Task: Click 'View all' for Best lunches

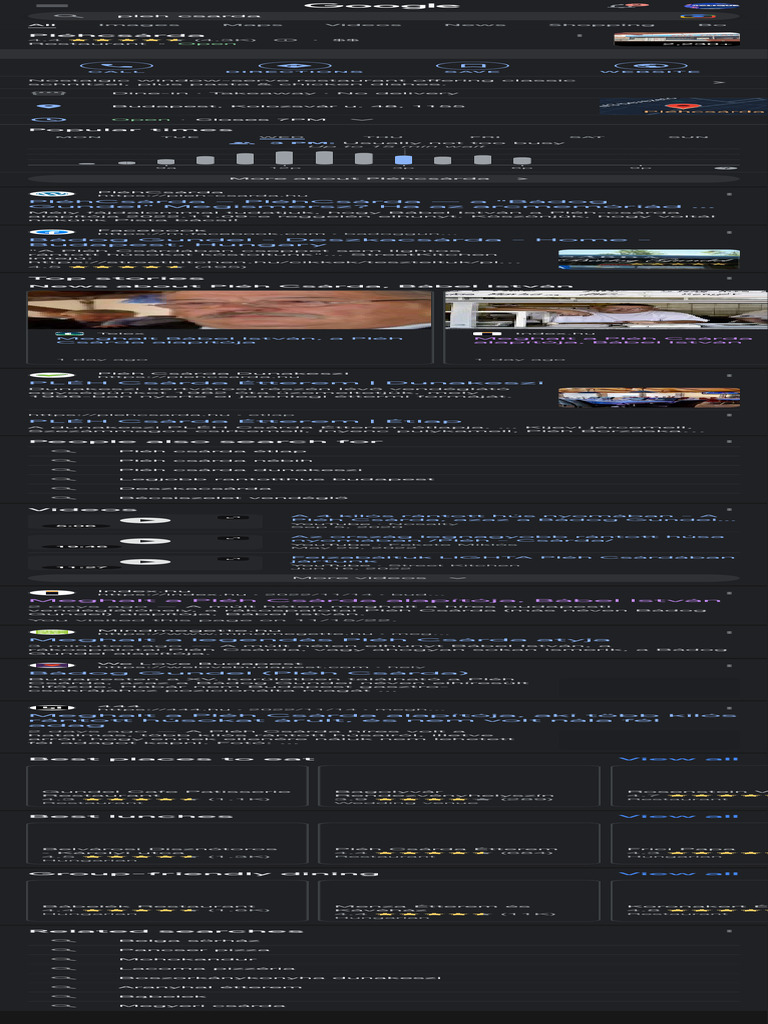Action: pyautogui.click(x=679, y=816)
